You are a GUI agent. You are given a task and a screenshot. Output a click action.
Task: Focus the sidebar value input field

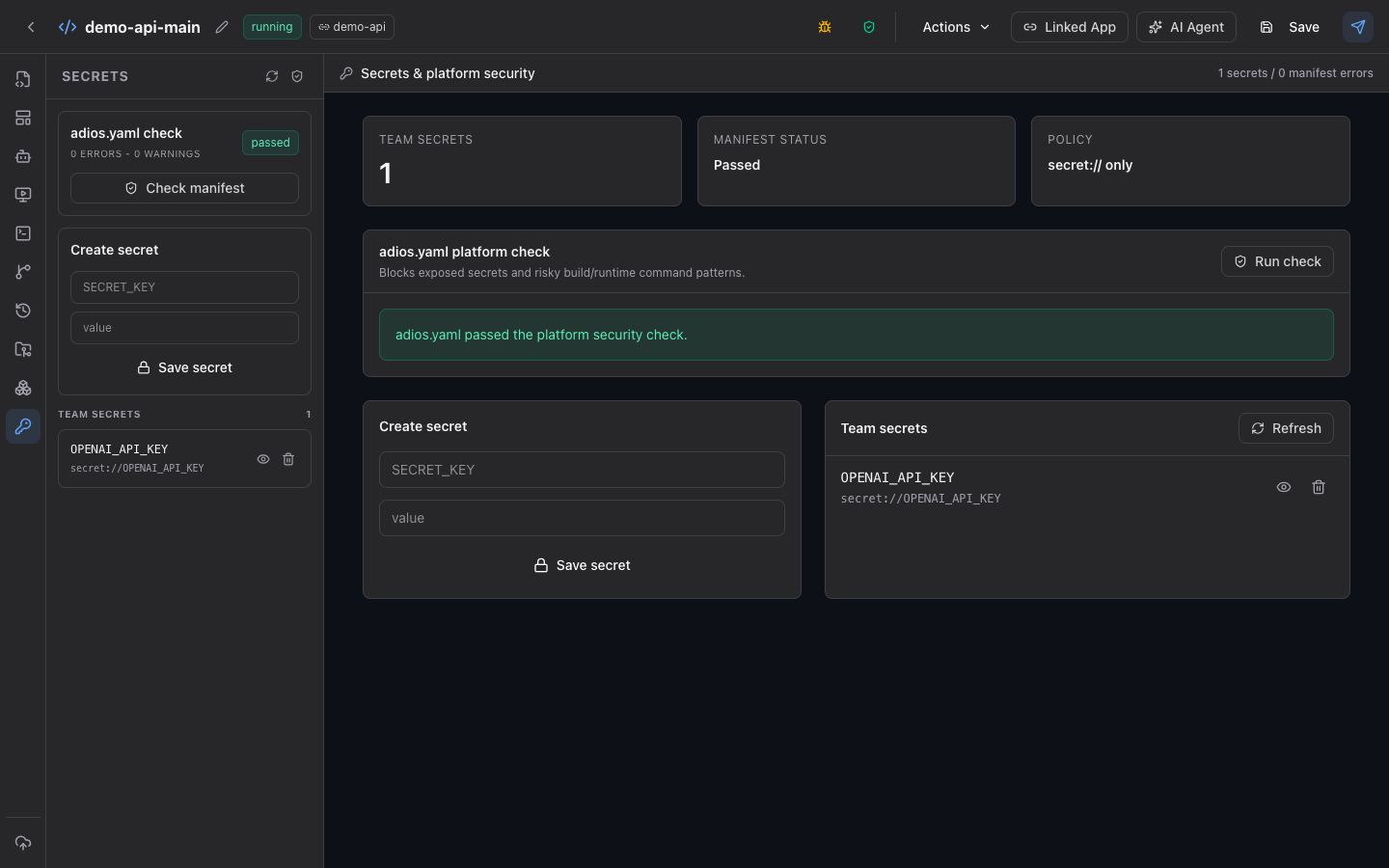pos(184,328)
